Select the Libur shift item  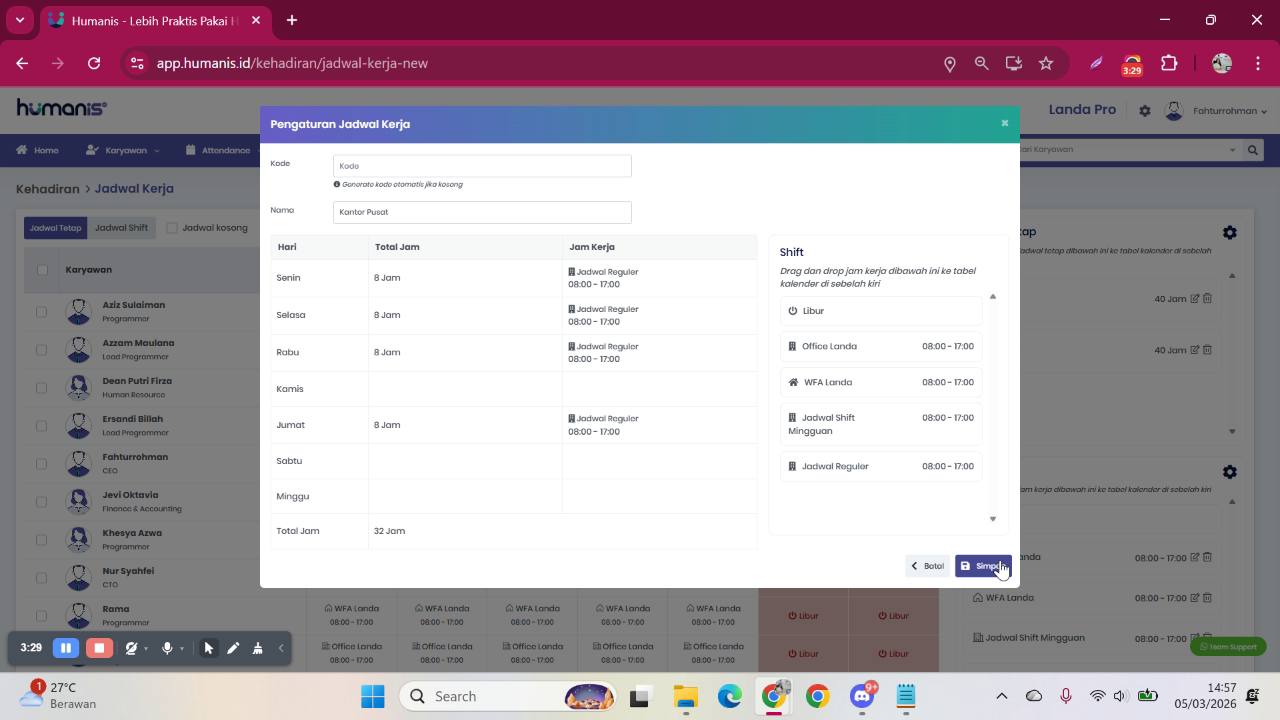click(881, 311)
